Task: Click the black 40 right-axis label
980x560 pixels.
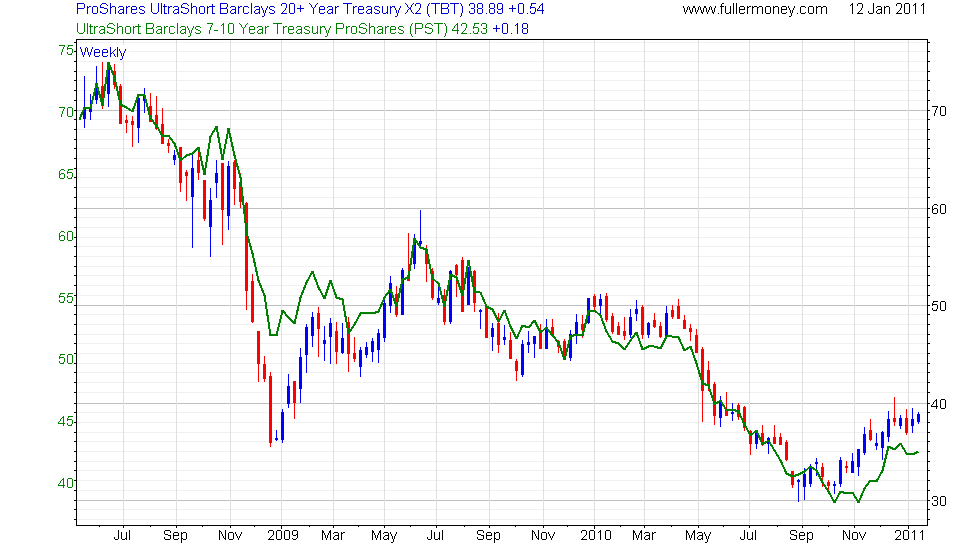Action: (x=939, y=404)
